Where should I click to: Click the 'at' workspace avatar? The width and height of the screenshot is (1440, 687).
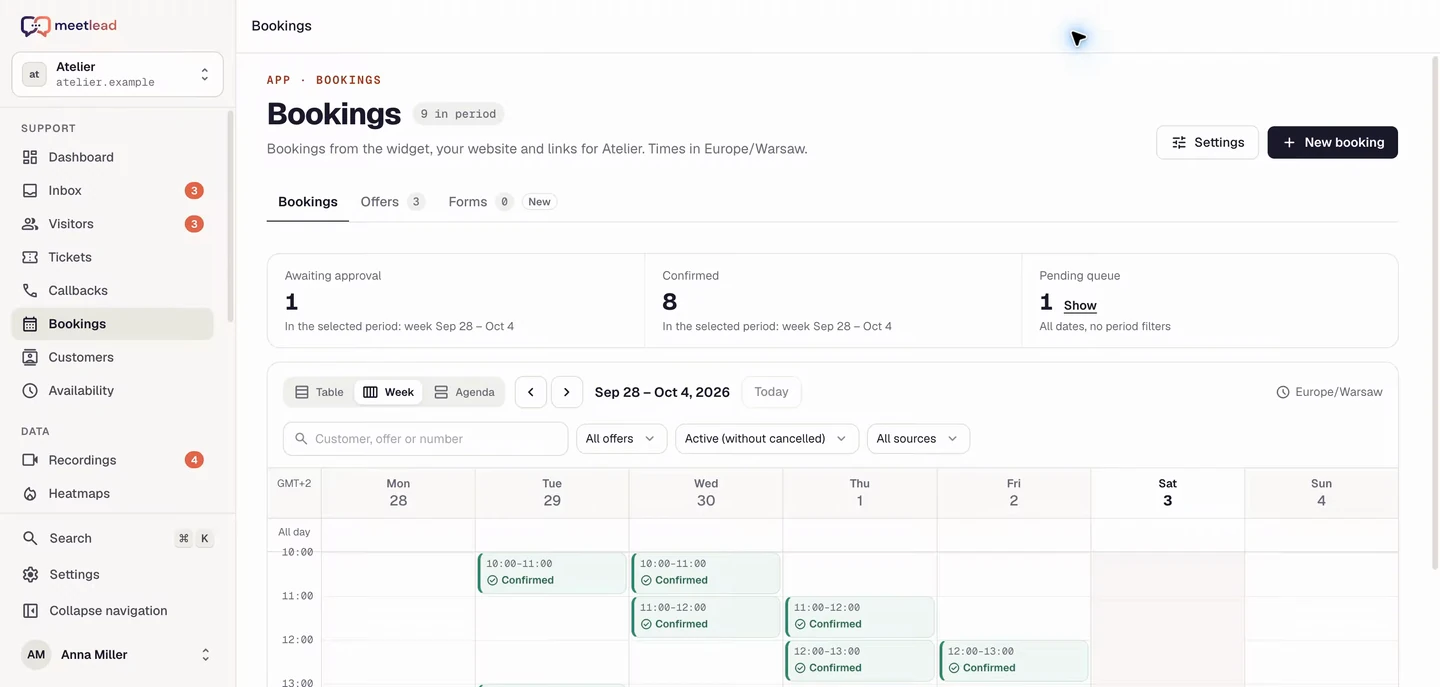click(x=34, y=74)
